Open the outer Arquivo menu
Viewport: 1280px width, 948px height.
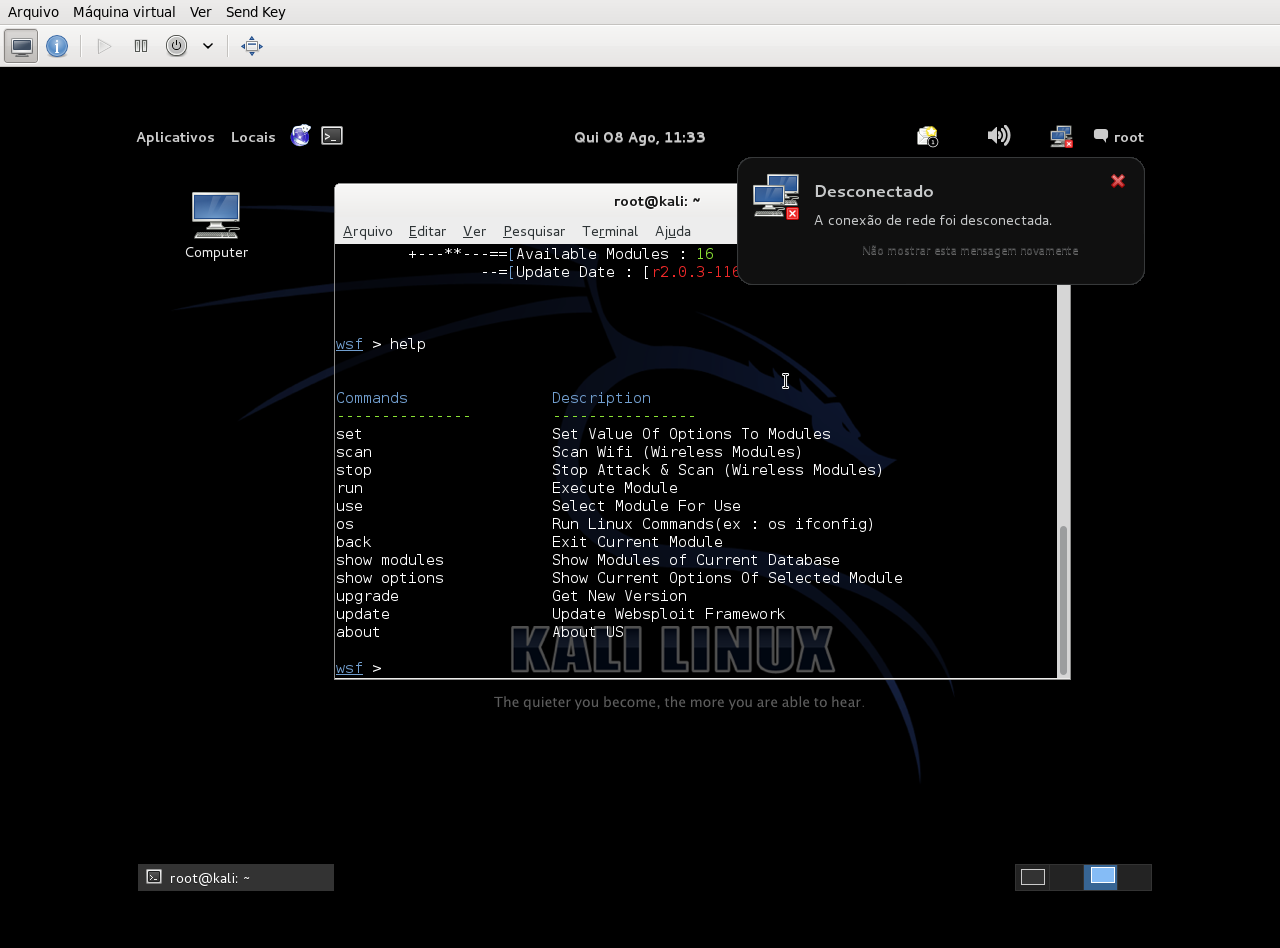click(x=33, y=12)
